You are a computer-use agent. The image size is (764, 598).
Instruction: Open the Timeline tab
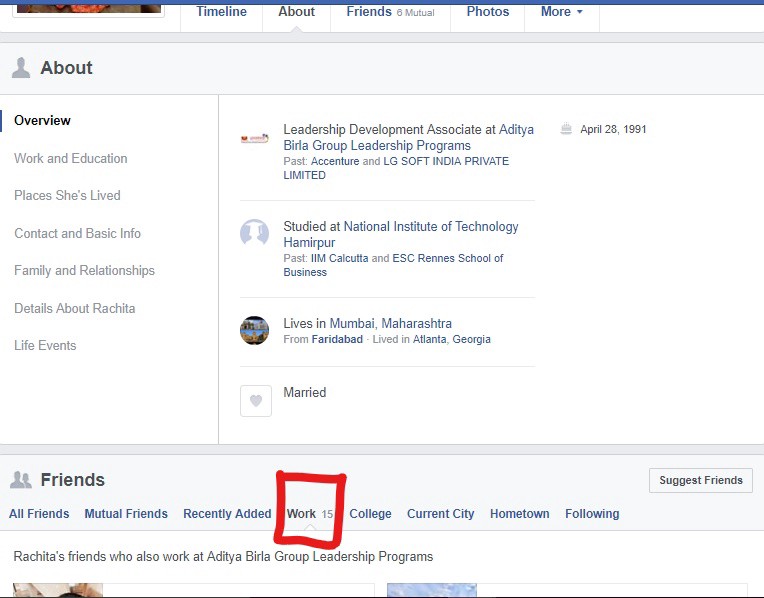point(221,12)
